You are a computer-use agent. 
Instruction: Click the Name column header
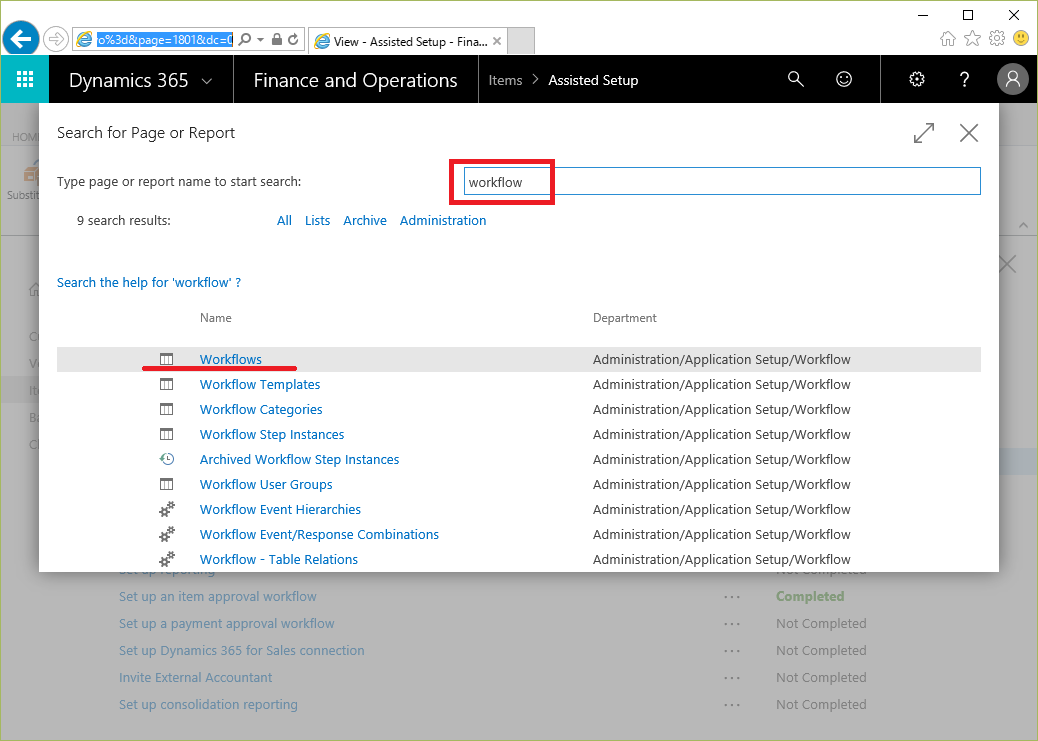pos(216,318)
